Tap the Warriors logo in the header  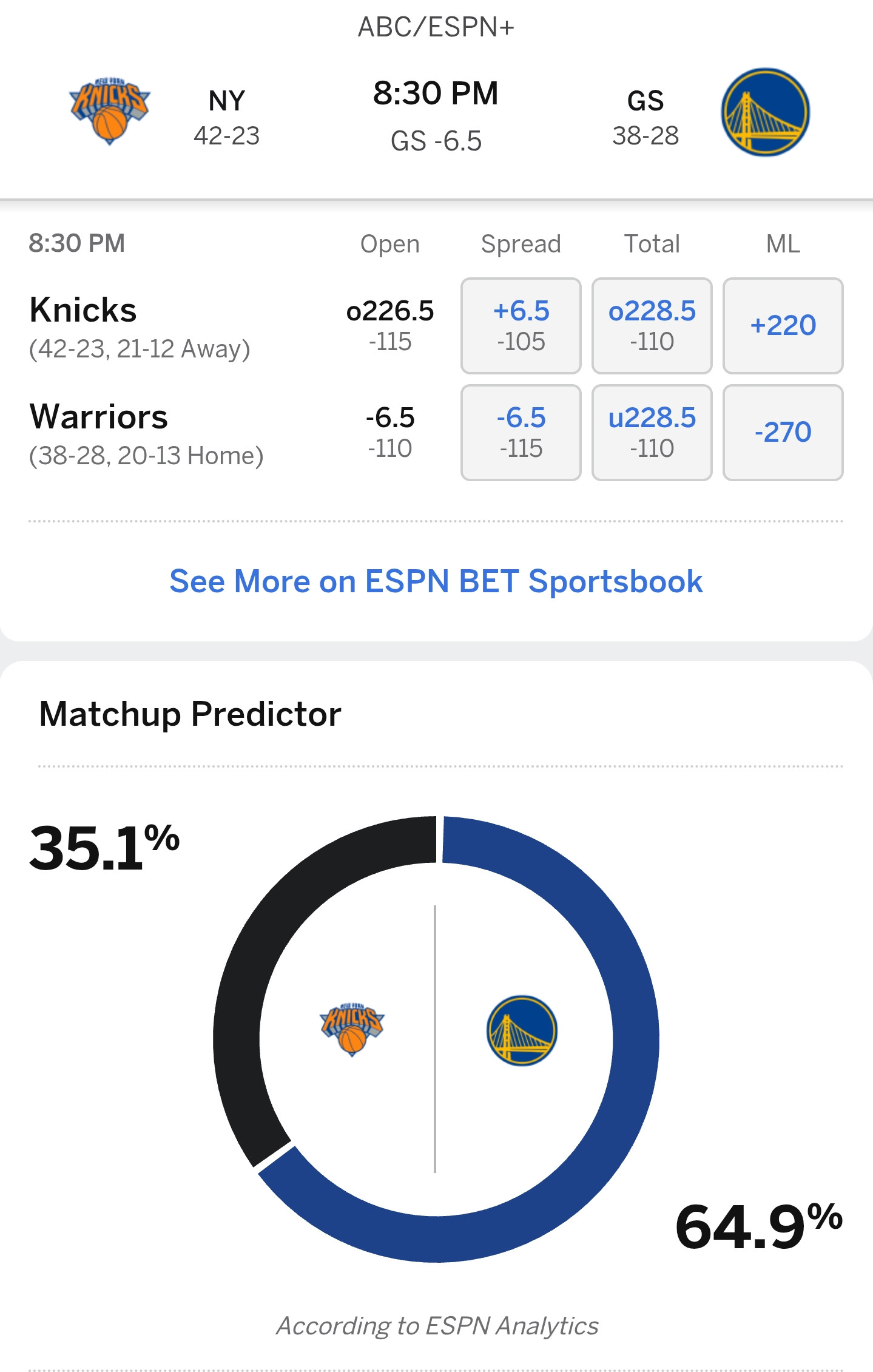coord(765,112)
